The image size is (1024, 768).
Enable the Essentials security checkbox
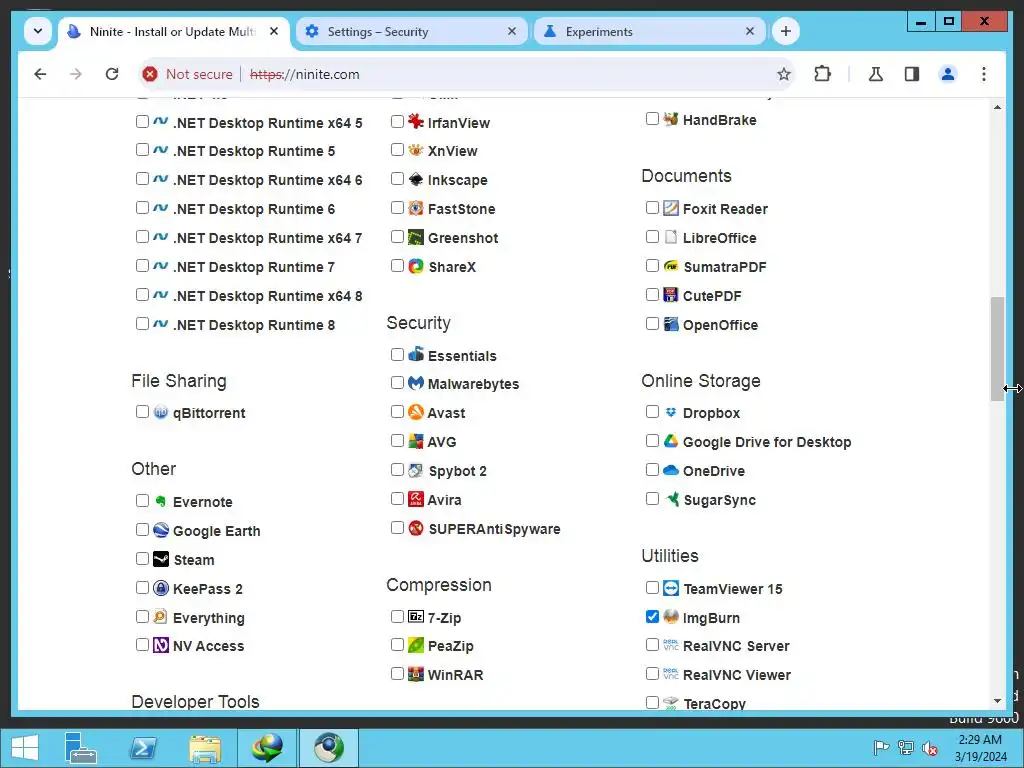click(397, 355)
